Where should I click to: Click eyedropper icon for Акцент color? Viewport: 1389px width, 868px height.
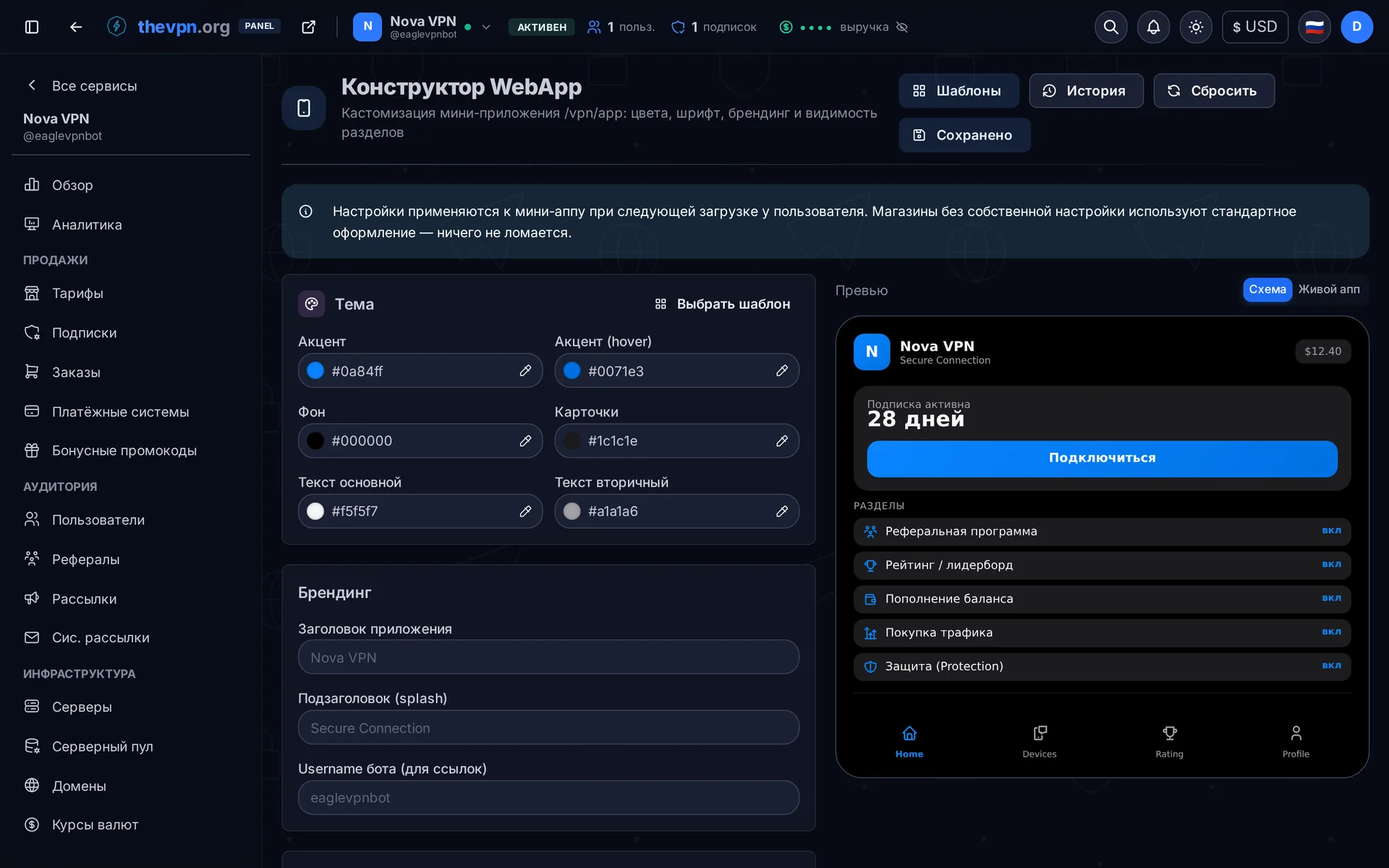coord(525,371)
